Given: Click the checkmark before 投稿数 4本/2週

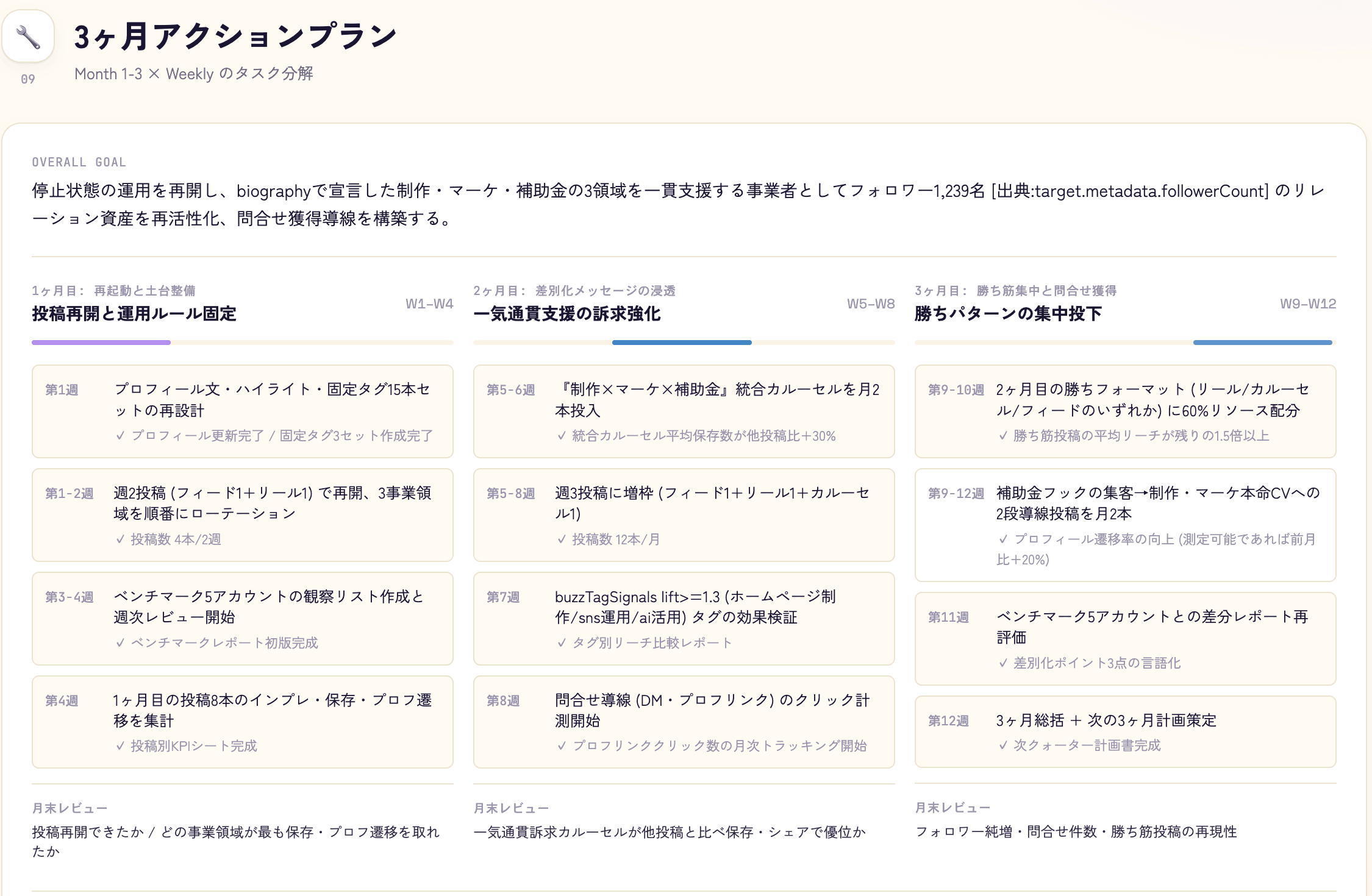Looking at the screenshot, I should [120, 539].
